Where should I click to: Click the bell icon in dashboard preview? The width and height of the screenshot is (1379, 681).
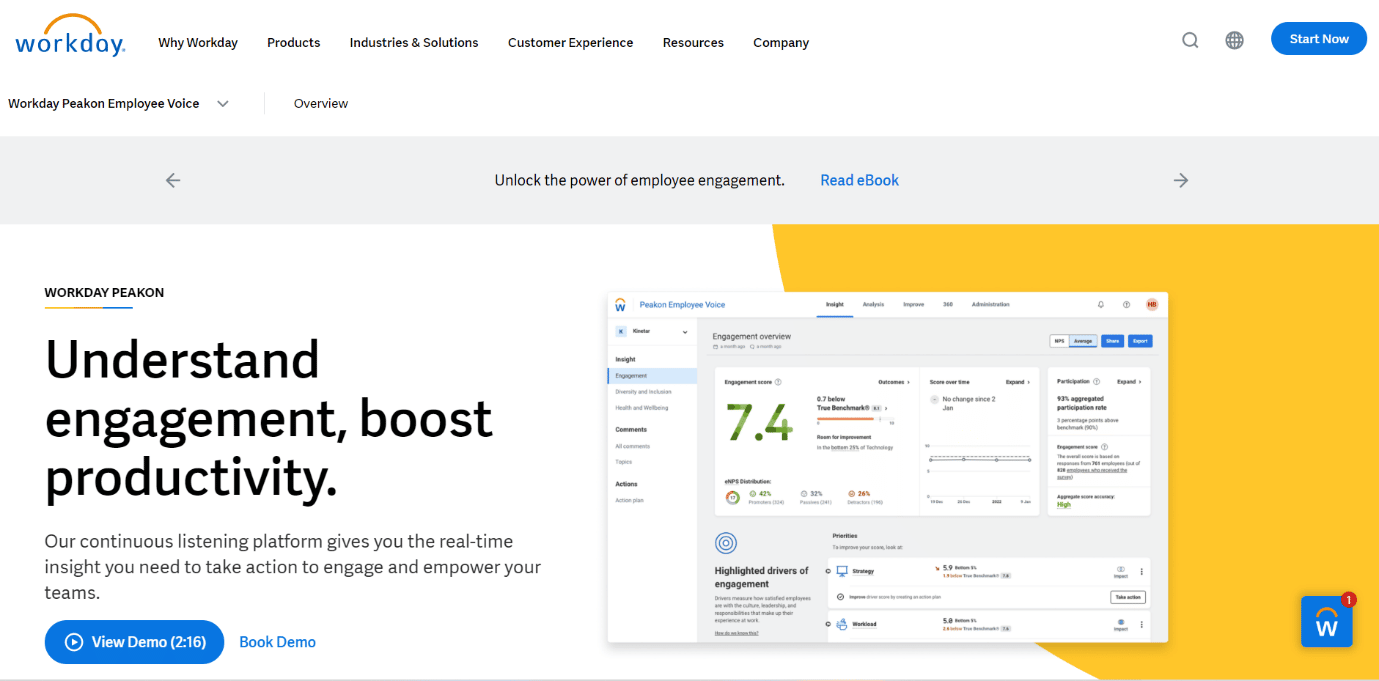point(1101,304)
